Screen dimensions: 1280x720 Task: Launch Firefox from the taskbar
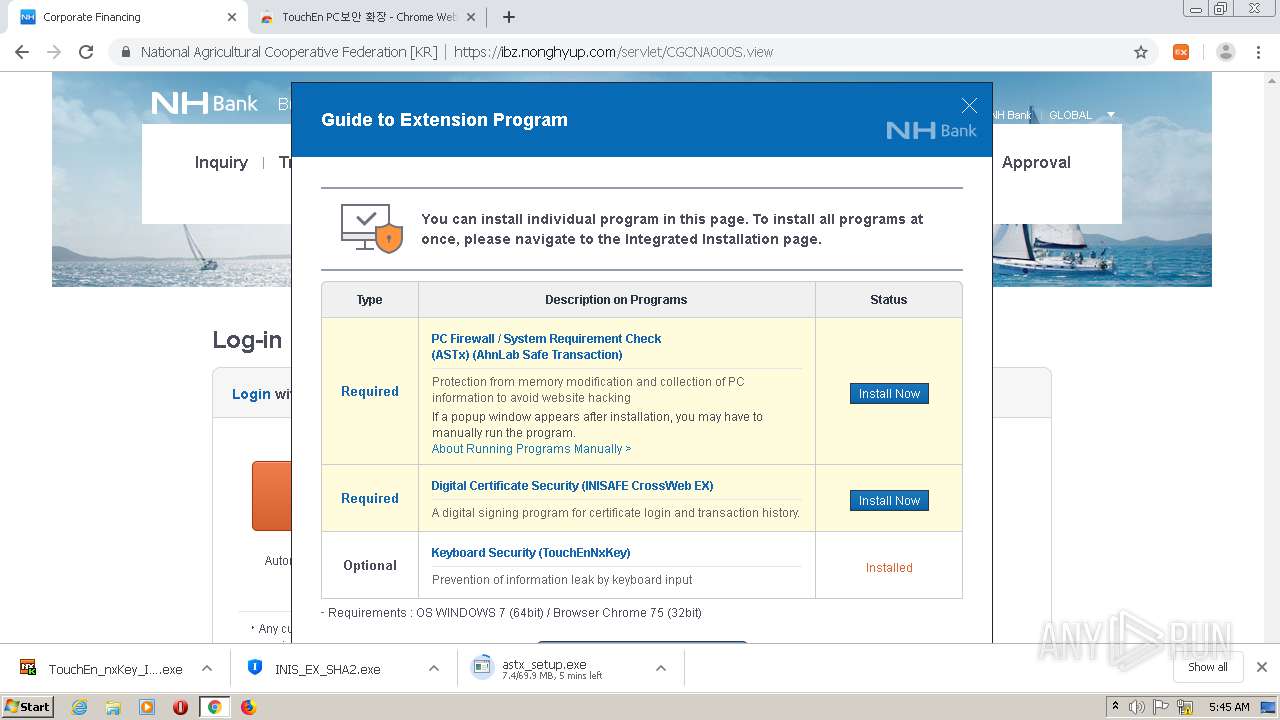click(248, 707)
